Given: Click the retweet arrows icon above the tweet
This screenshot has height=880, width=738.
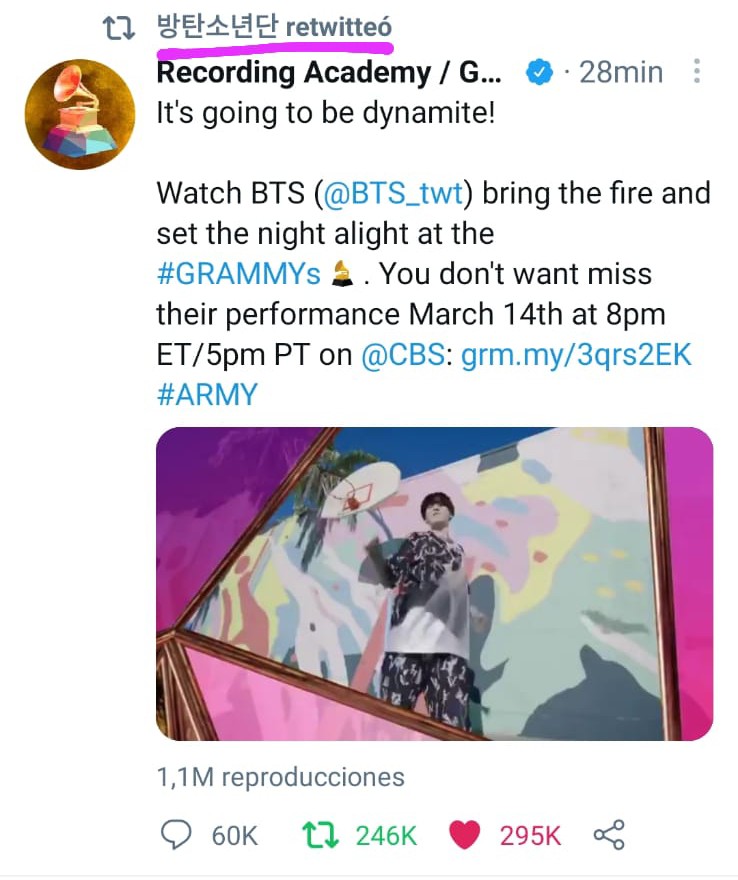Looking at the screenshot, I should pos(119,28).
